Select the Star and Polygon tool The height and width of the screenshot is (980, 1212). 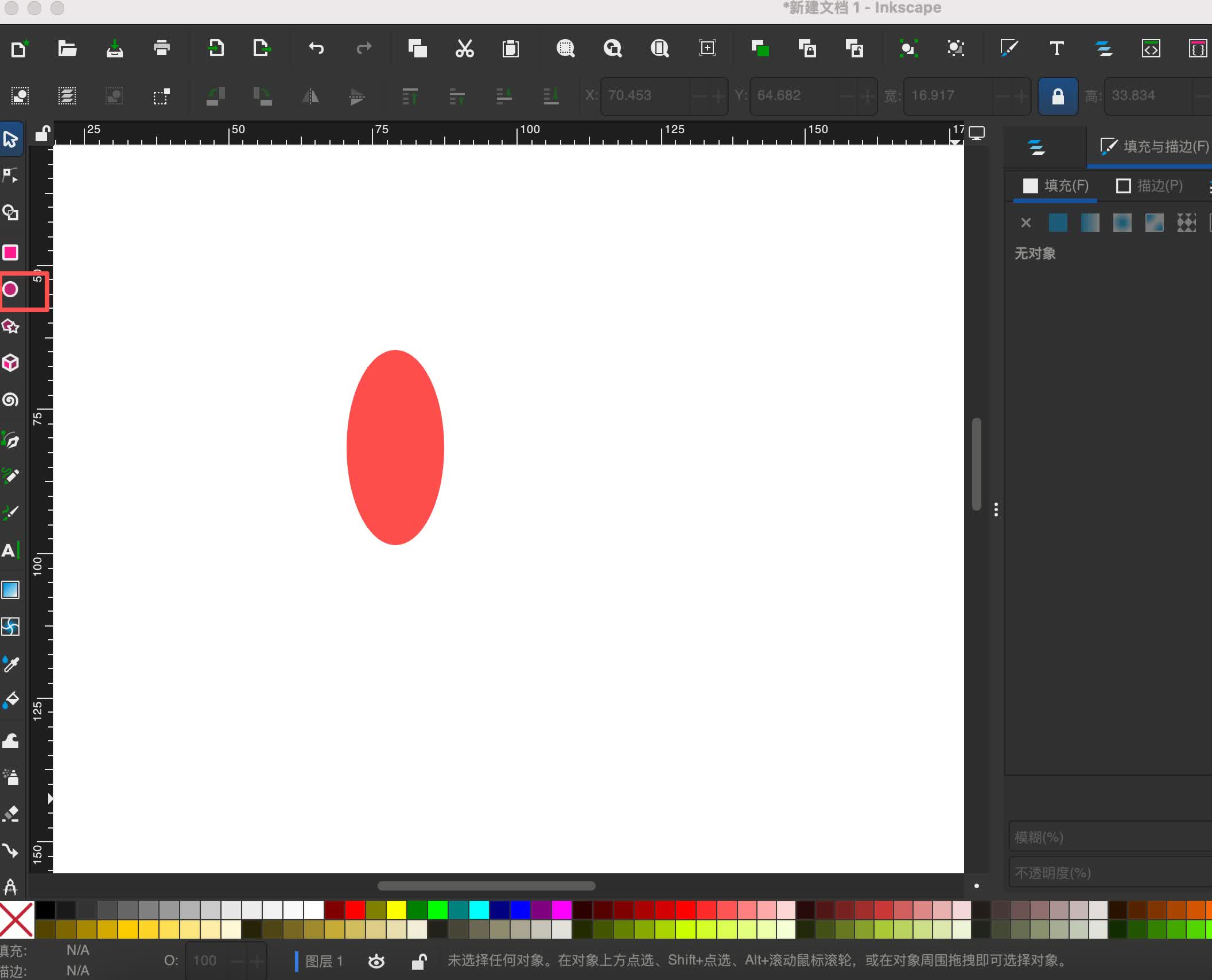tap(11, 326)
